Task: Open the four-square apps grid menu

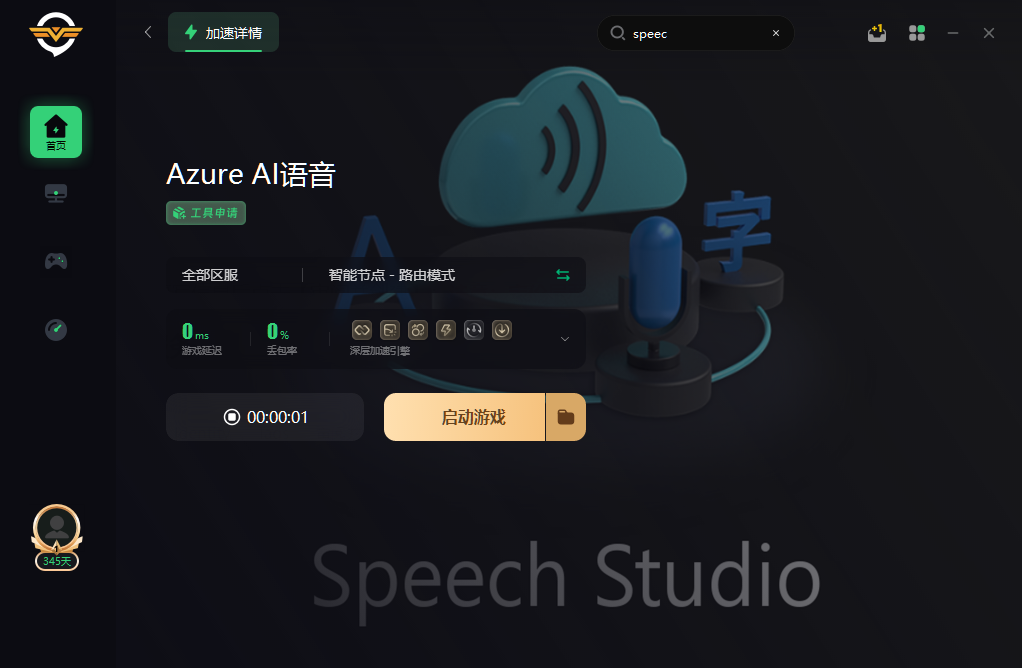Action: pos(917,33)
